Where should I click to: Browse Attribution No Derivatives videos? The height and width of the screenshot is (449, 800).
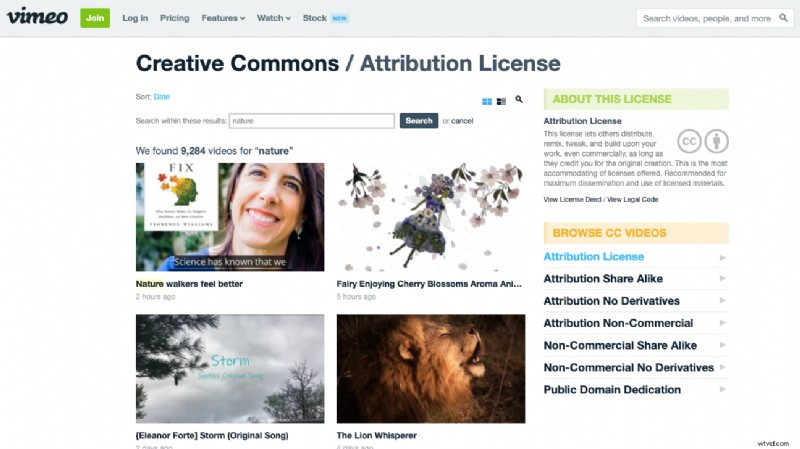pyautogui.click(x=611, y=301)
